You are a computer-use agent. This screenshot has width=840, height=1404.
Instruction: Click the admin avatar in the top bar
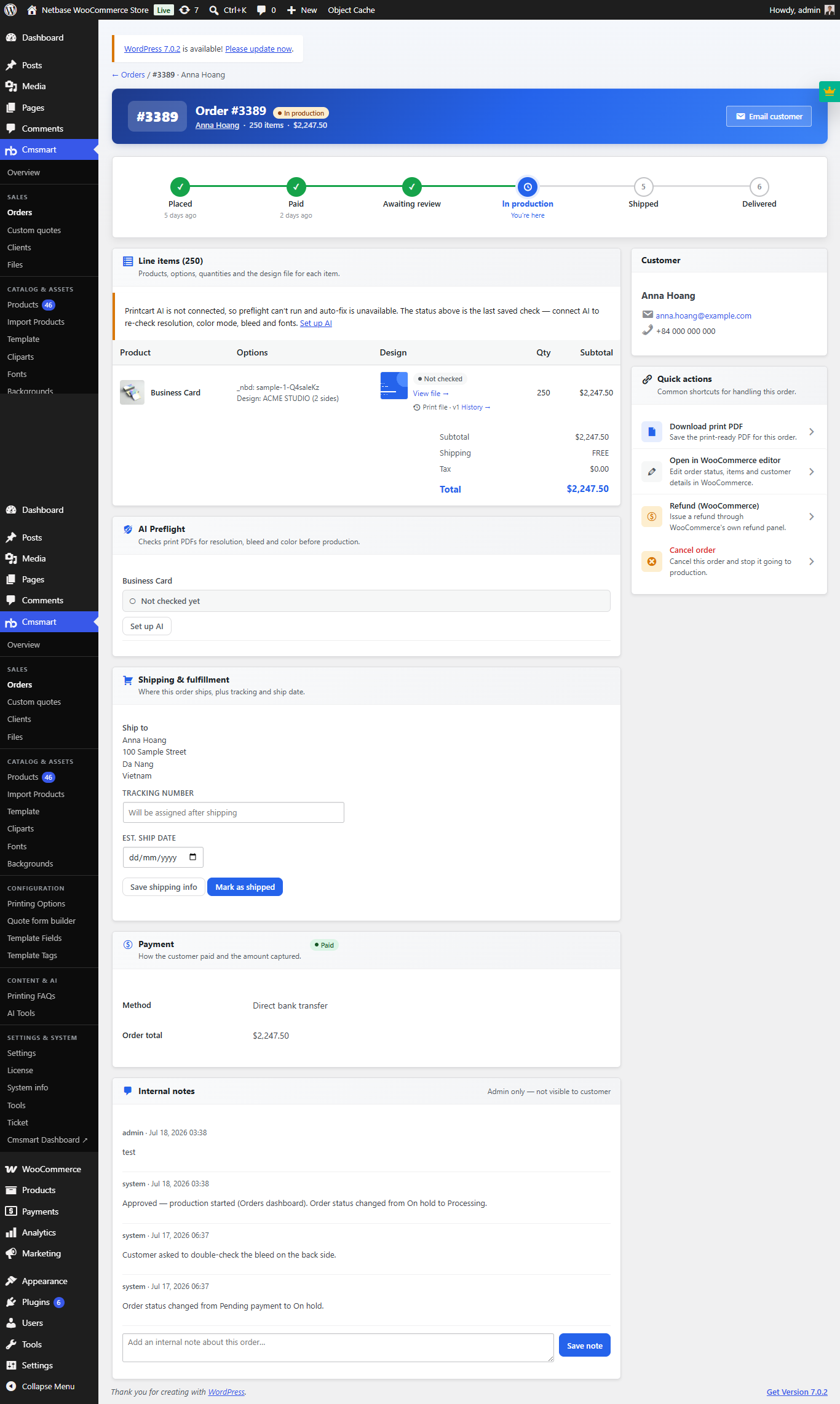coord(829,10)
